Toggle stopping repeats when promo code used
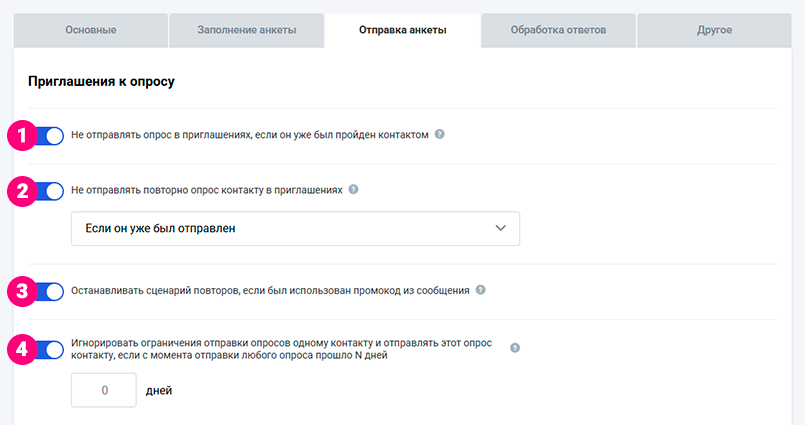 pyautogui.click(x=50, y=292)
